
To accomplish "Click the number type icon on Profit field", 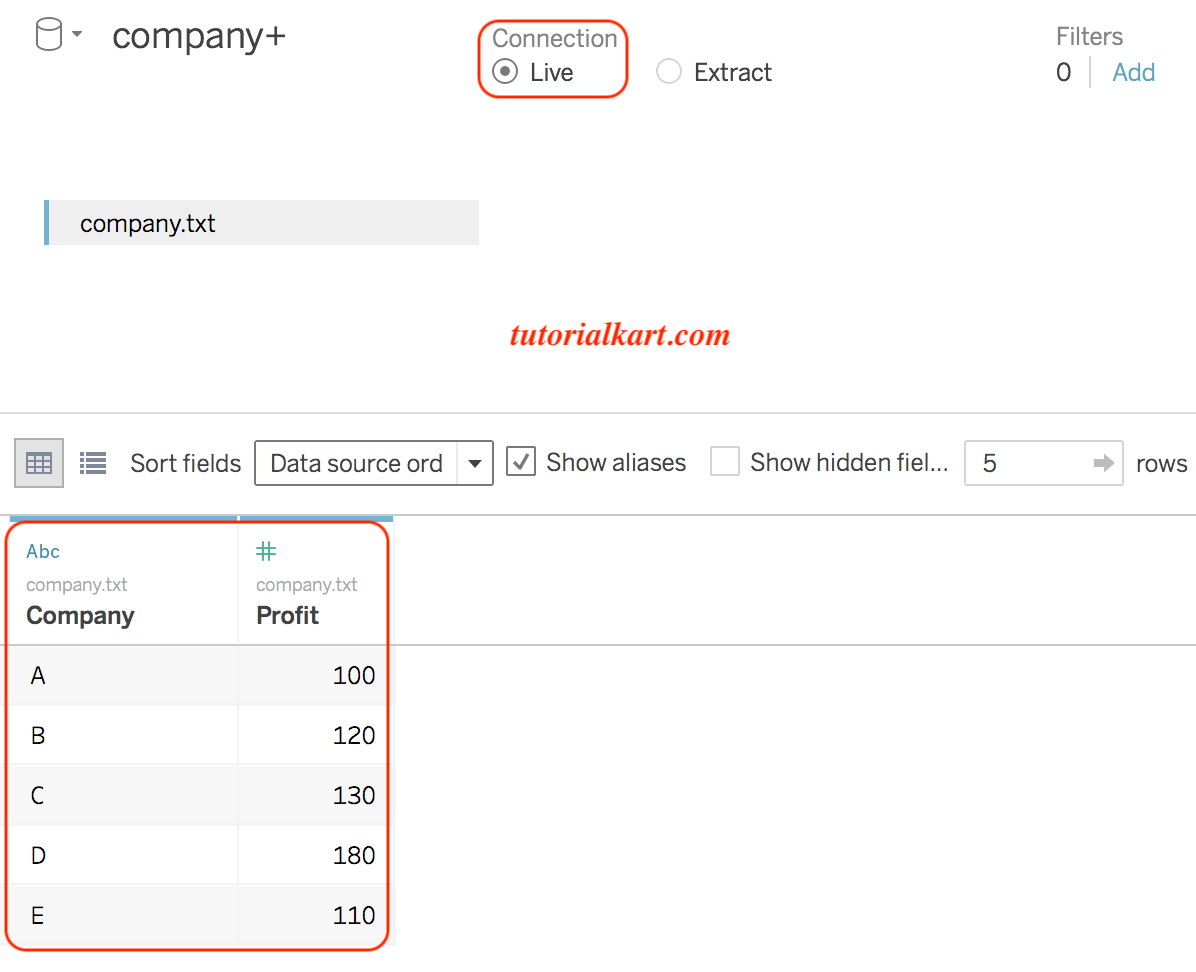I will click(x=265, y=551).
